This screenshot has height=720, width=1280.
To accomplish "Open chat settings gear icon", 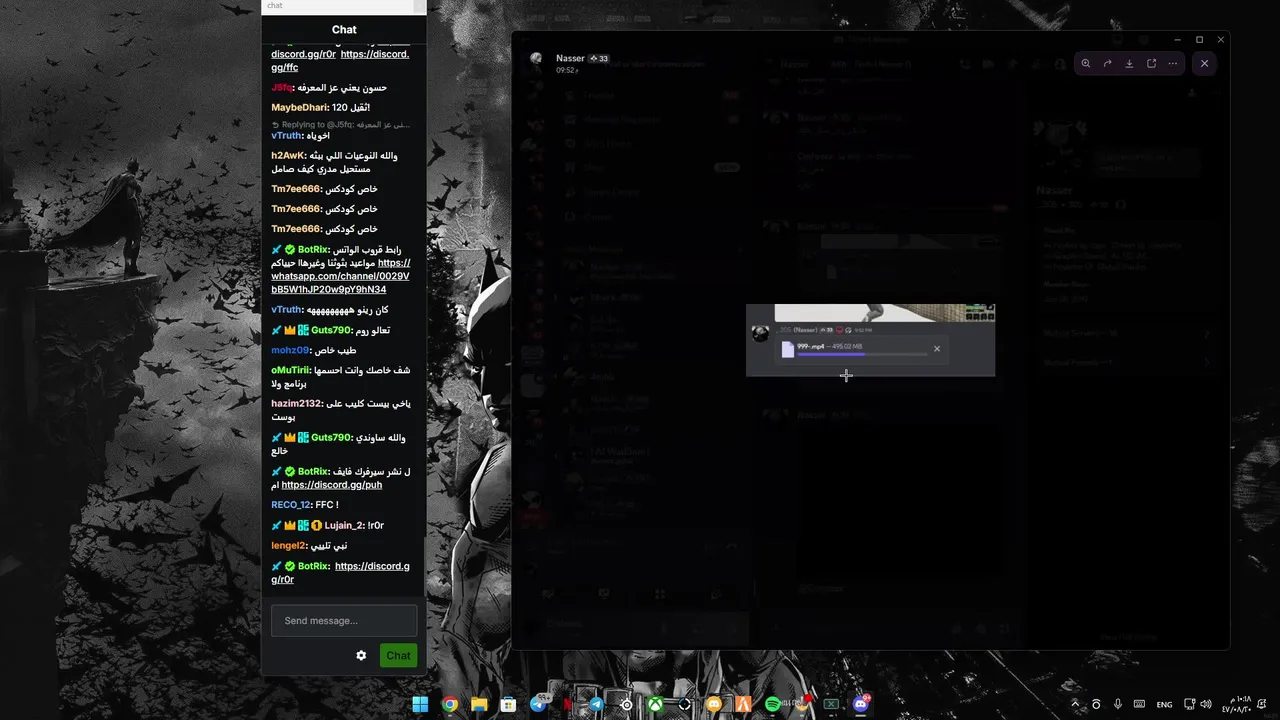I will (361, 656).
